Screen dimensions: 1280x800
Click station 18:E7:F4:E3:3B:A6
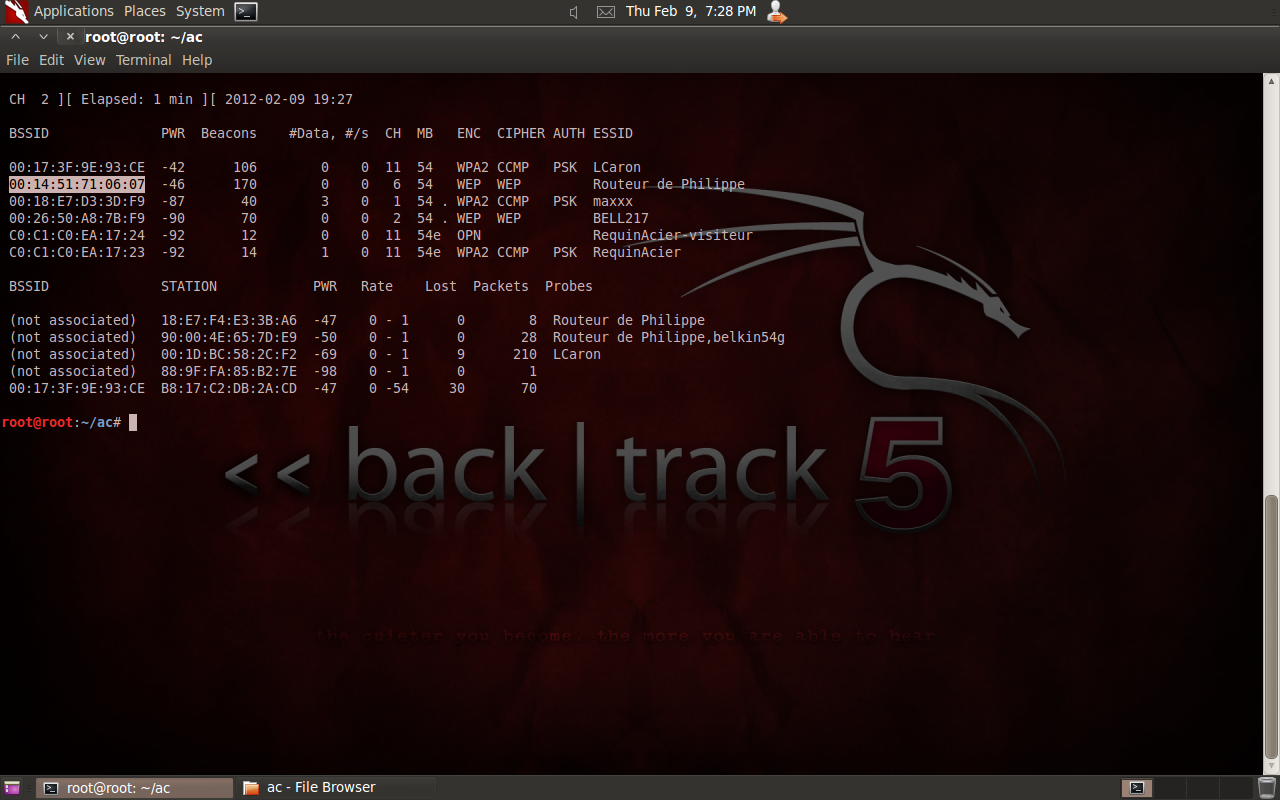[x=229, y=320]
